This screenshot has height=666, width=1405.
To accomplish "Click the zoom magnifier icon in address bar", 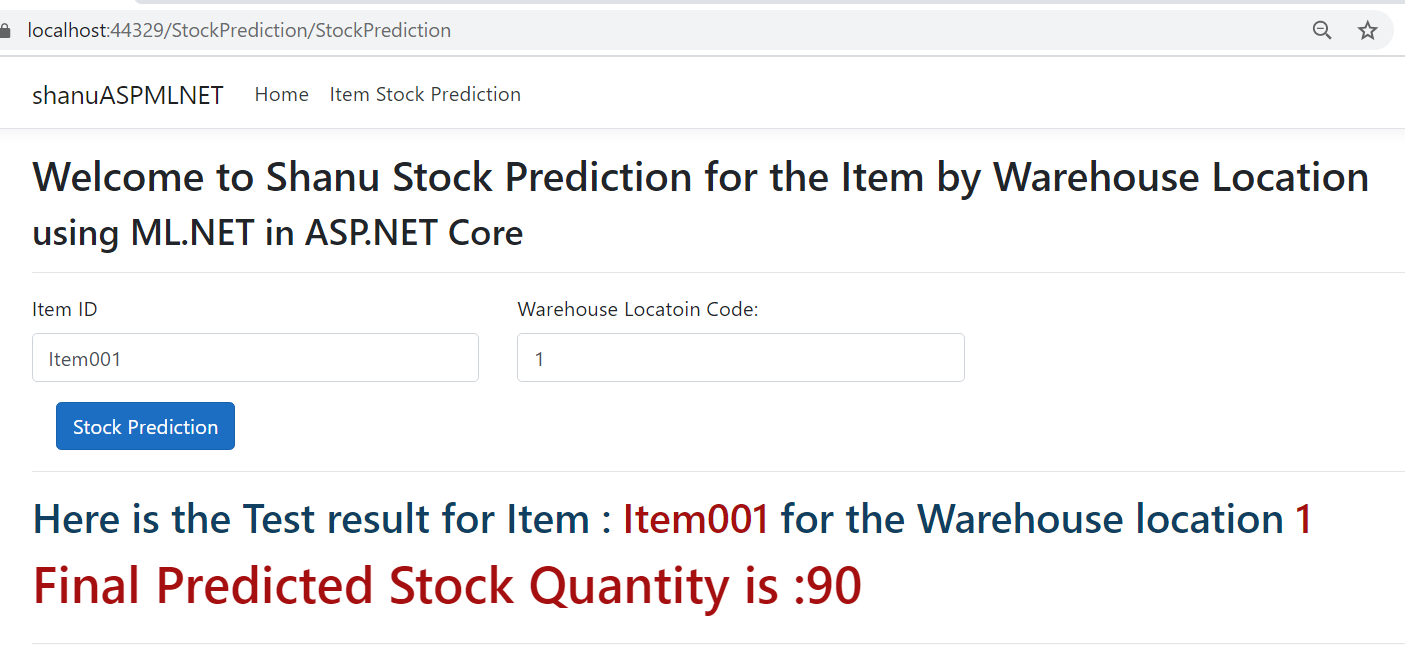I will click(x=1322, y=30).
